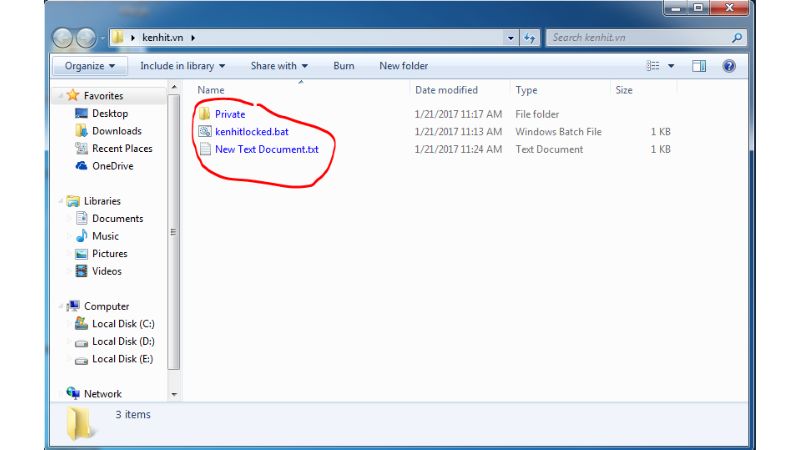Open recent pages dropdown beside Forward button
Image resolution: width=800 pixels, height=450 pixels.
click(102, 38)
